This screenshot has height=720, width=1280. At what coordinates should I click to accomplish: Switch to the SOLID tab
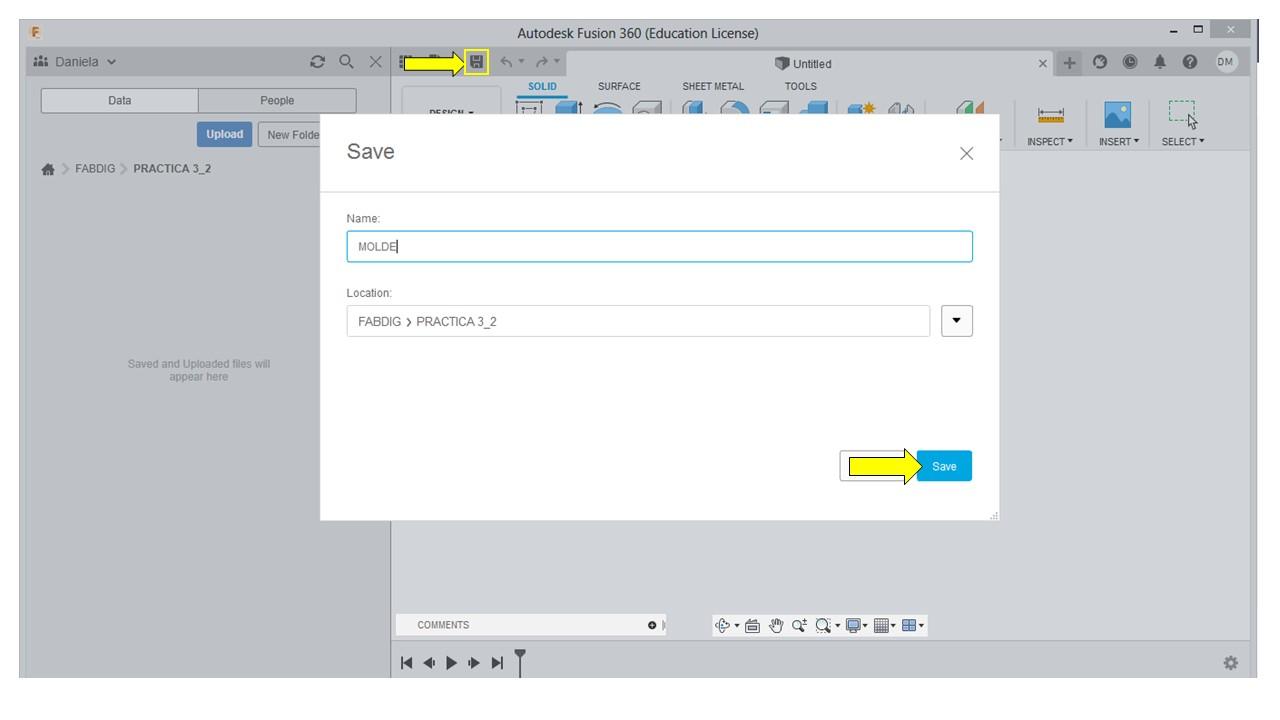tap(542, 87)
